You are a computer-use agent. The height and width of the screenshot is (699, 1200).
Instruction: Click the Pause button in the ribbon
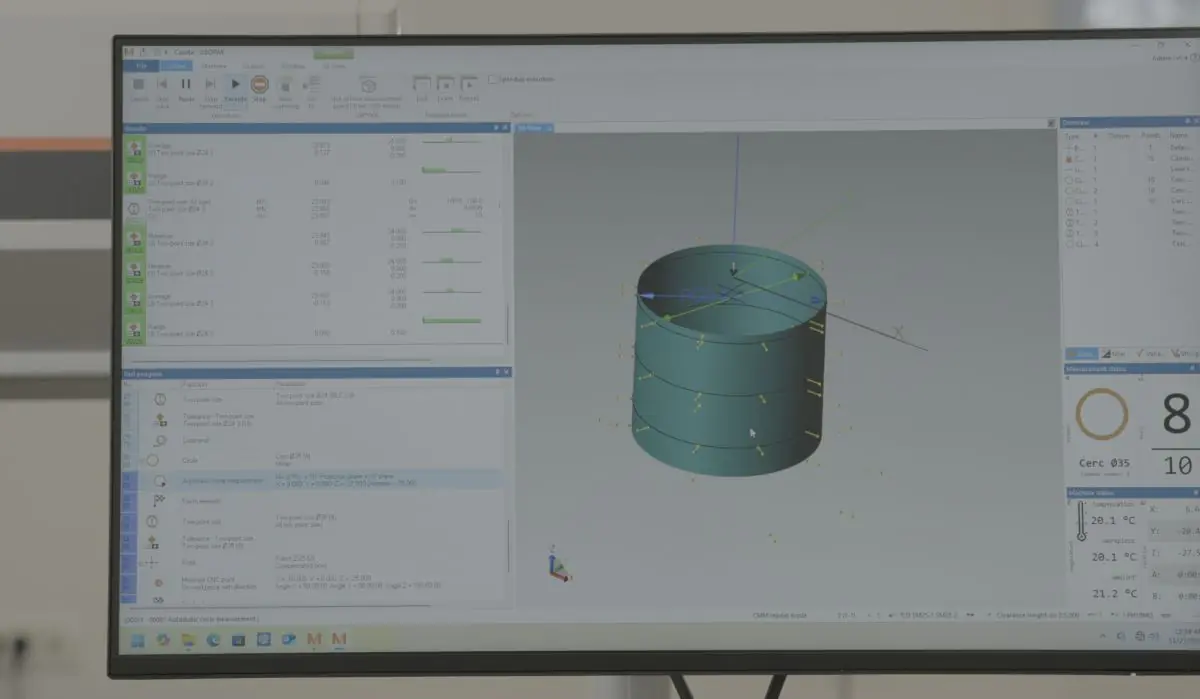pos(186,85)
